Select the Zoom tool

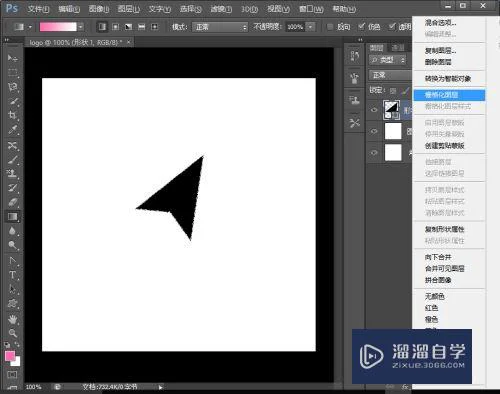click(x=12, y=333)
